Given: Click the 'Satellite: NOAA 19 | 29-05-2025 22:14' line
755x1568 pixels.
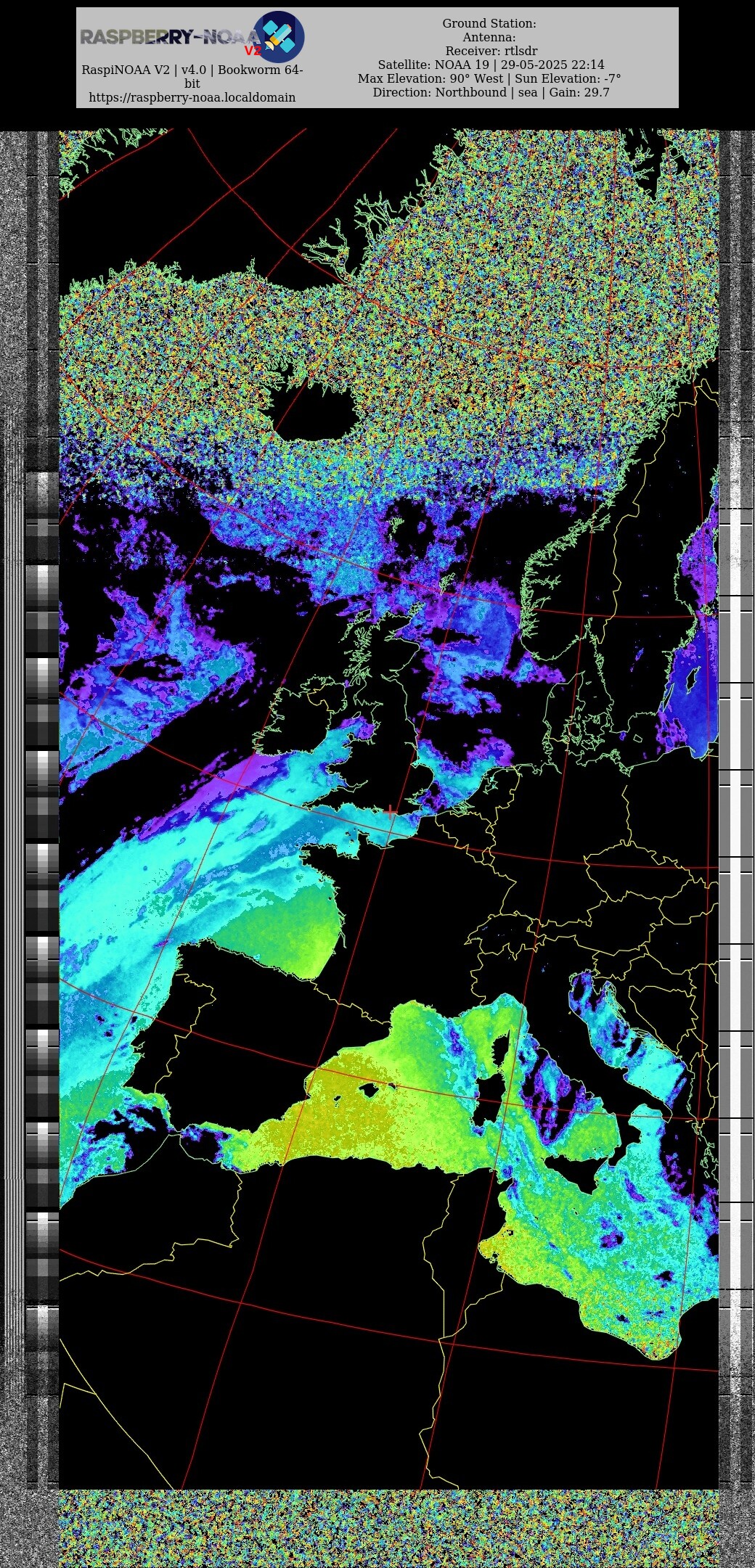Looking at the screenshot, I should 491,65.
